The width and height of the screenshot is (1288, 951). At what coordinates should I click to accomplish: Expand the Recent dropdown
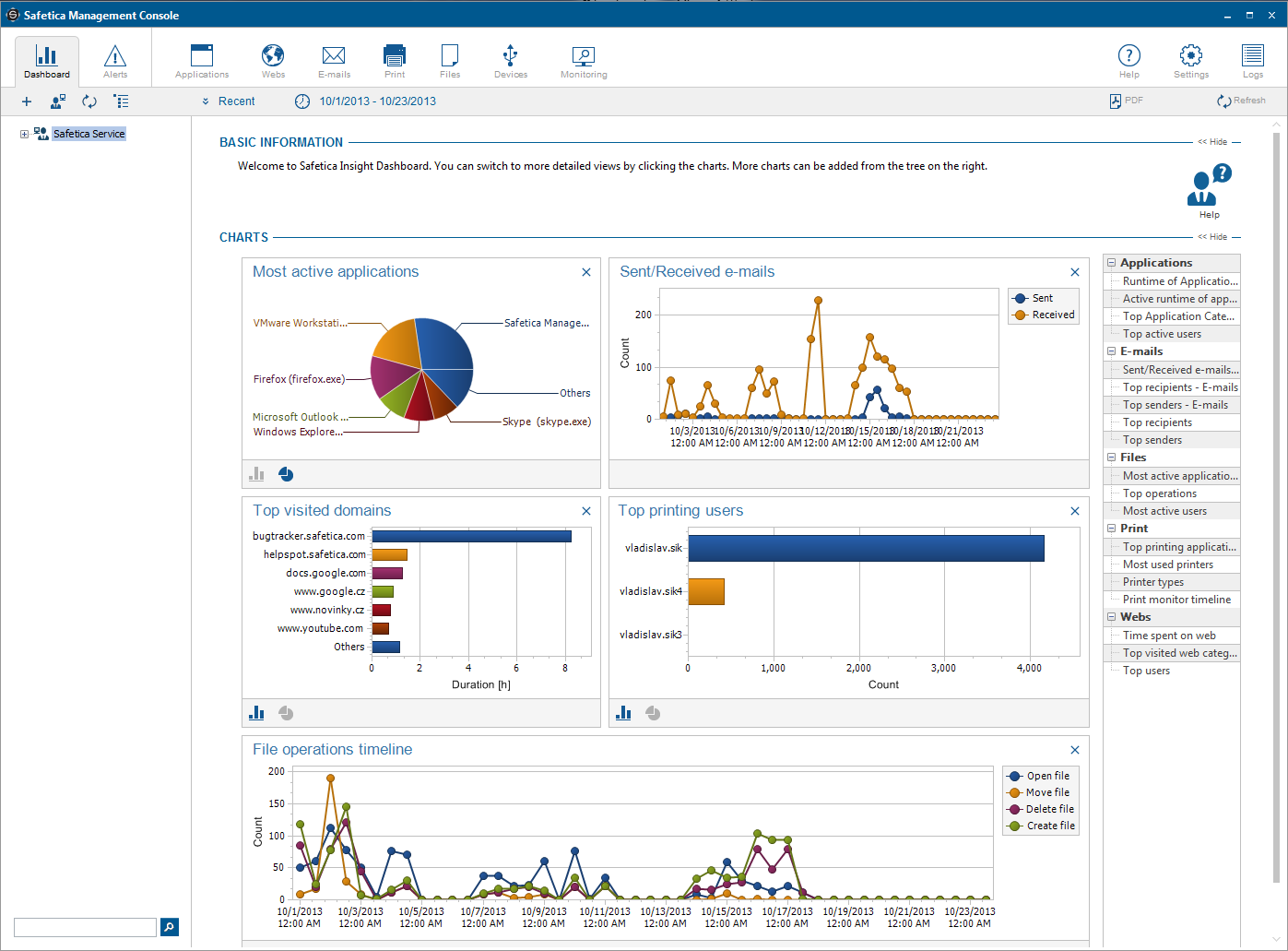pos(229,101)
